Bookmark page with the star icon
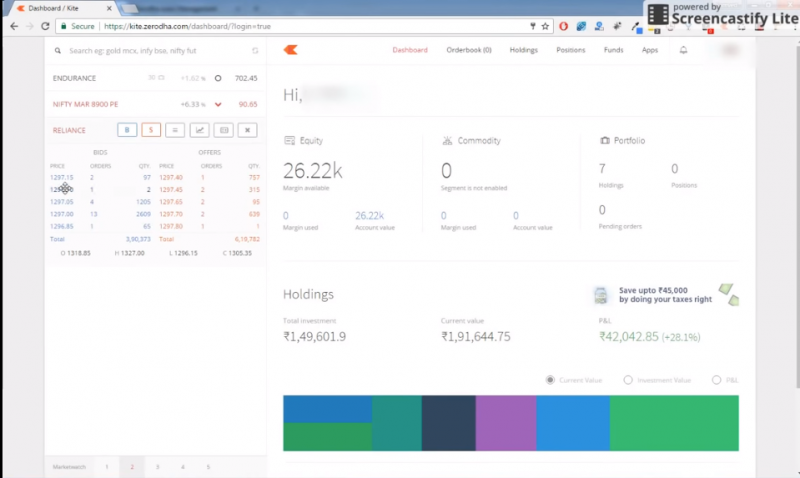 (x=545, y=26)
